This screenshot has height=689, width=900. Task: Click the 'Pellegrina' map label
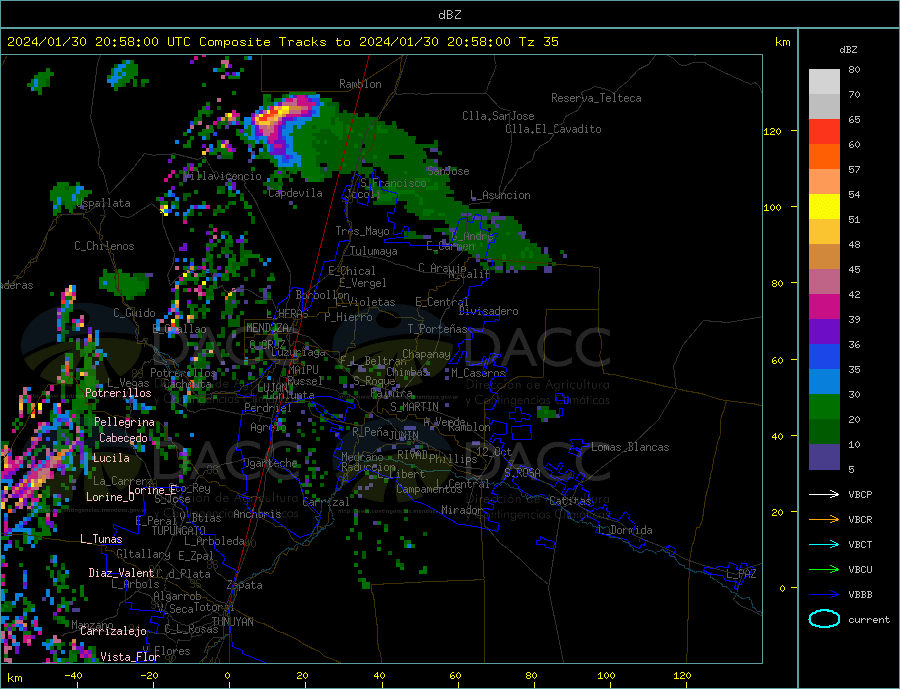pyautogui.click(x=125, y=422)
